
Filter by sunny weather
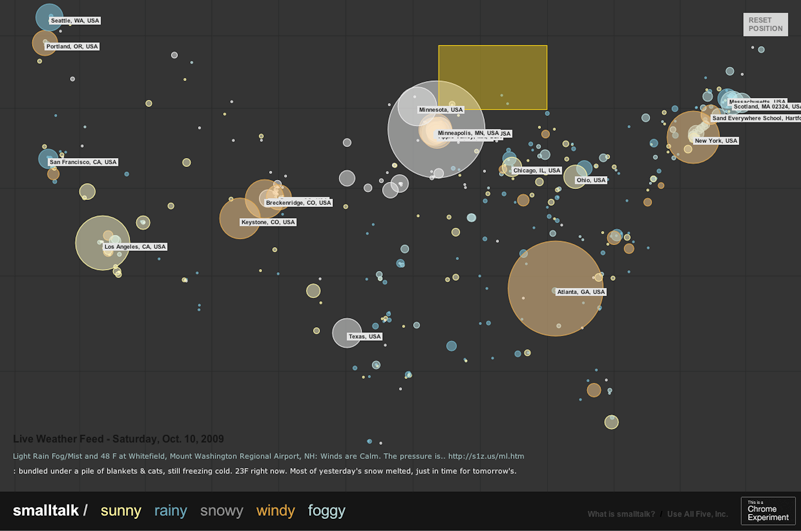121,511
